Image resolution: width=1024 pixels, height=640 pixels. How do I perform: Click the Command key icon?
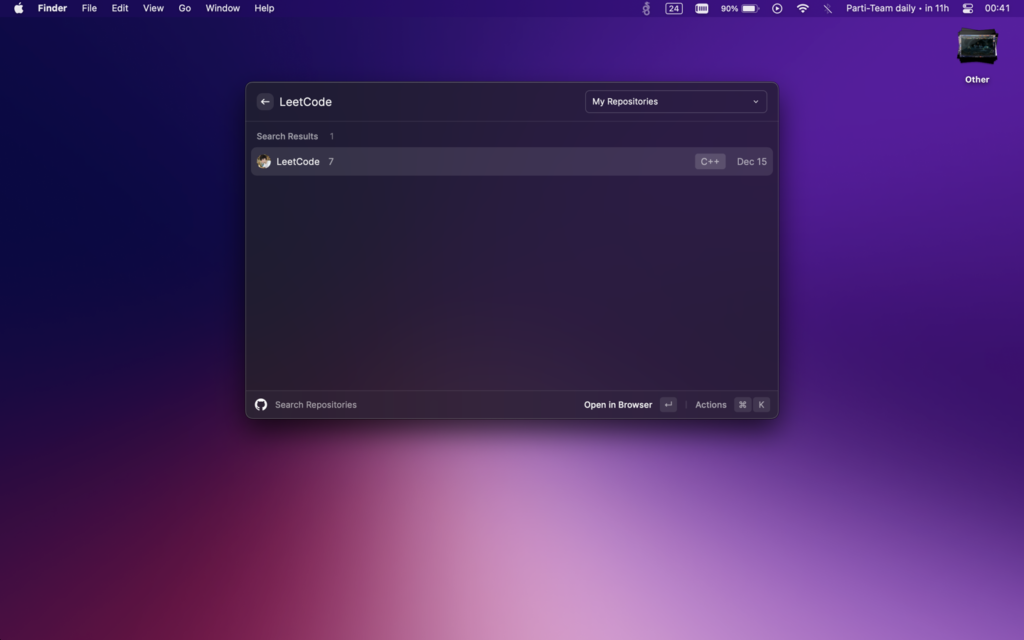743,405
